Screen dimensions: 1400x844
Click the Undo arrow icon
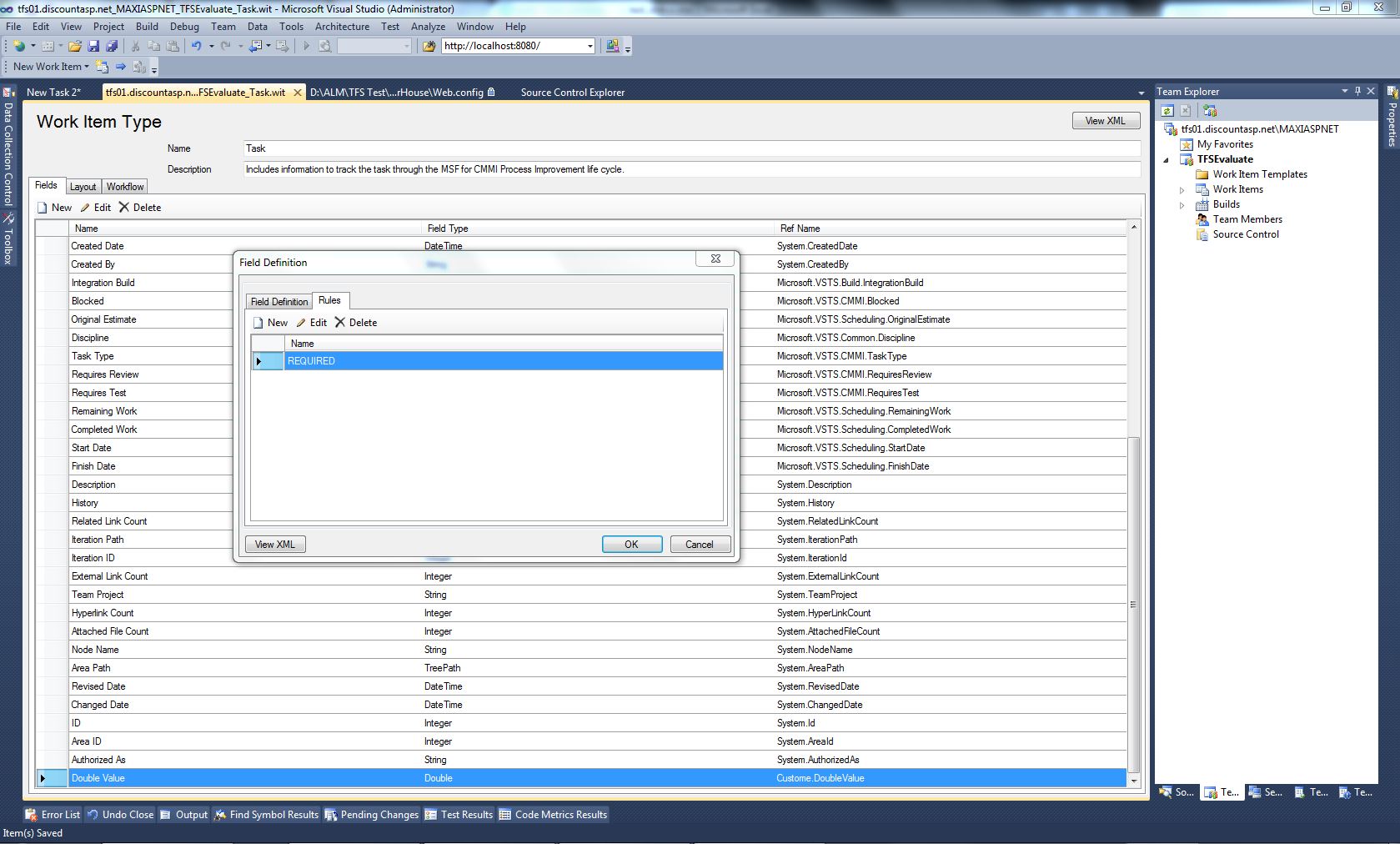click(196, 46)
